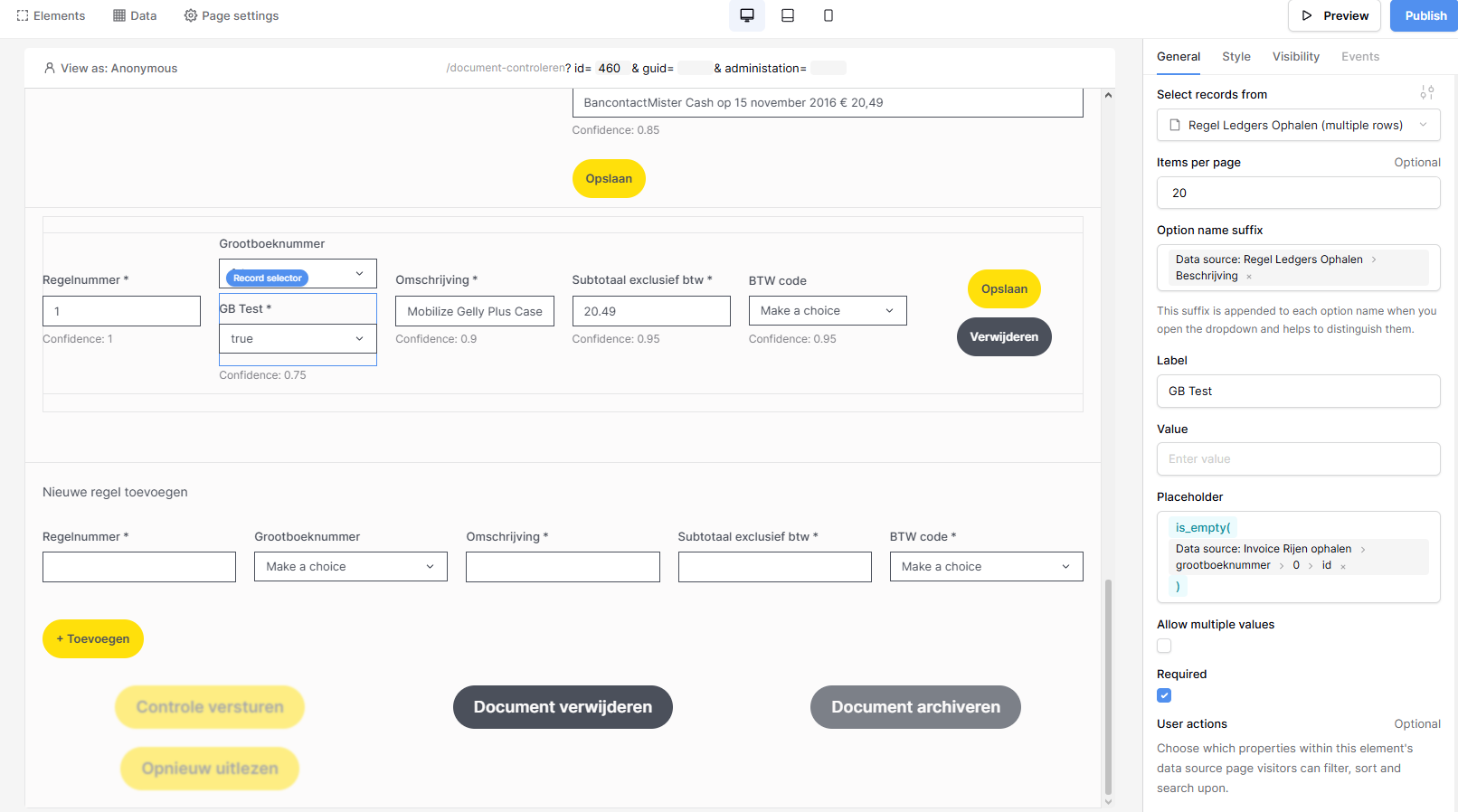Switch to mobile viewport icon

point(828,15)
